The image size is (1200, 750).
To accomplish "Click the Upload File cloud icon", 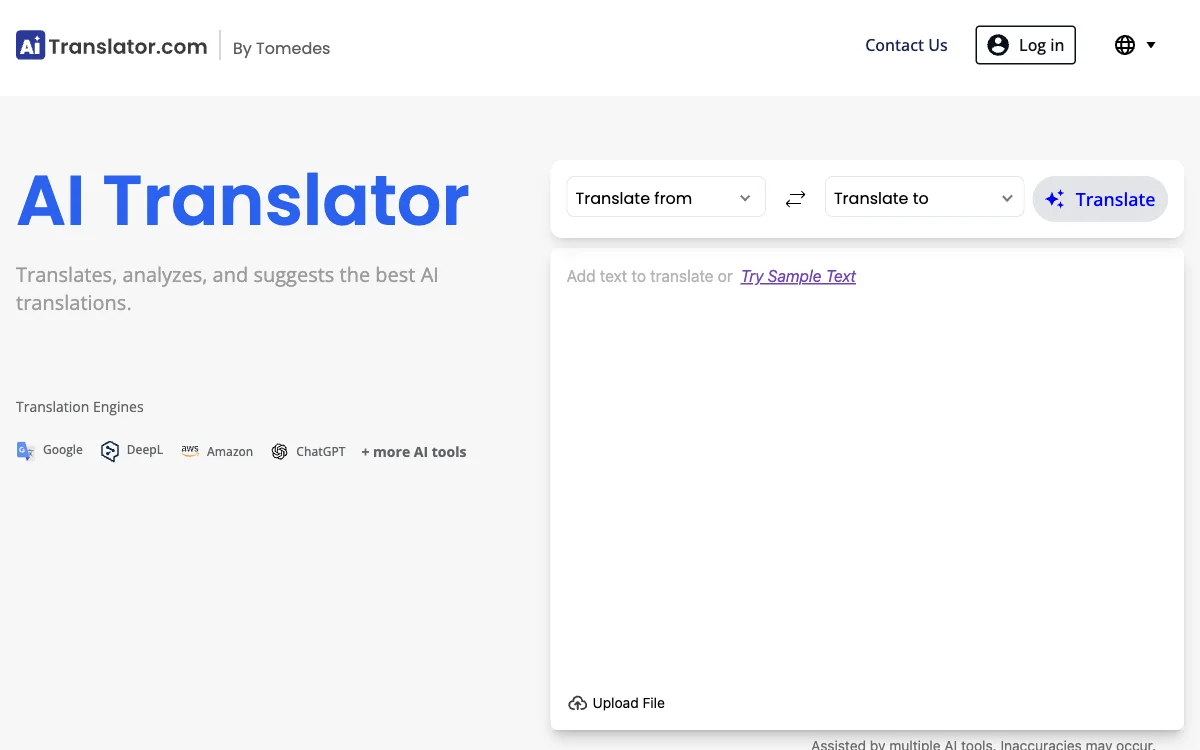I will [577, 703].
